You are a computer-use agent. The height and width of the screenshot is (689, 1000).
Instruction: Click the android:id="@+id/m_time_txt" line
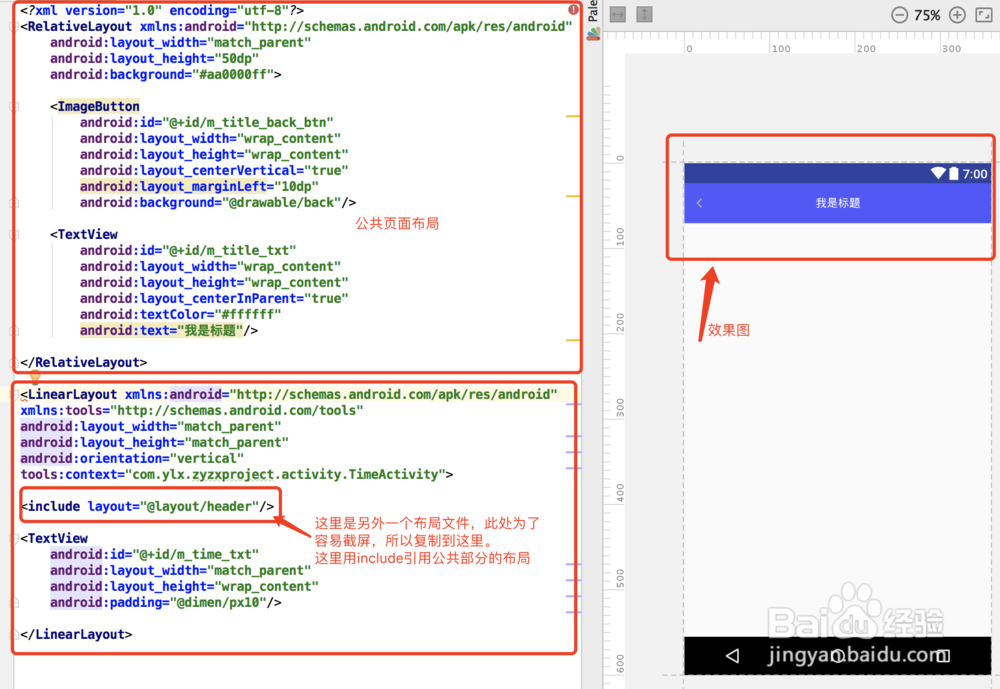(154, 554)
